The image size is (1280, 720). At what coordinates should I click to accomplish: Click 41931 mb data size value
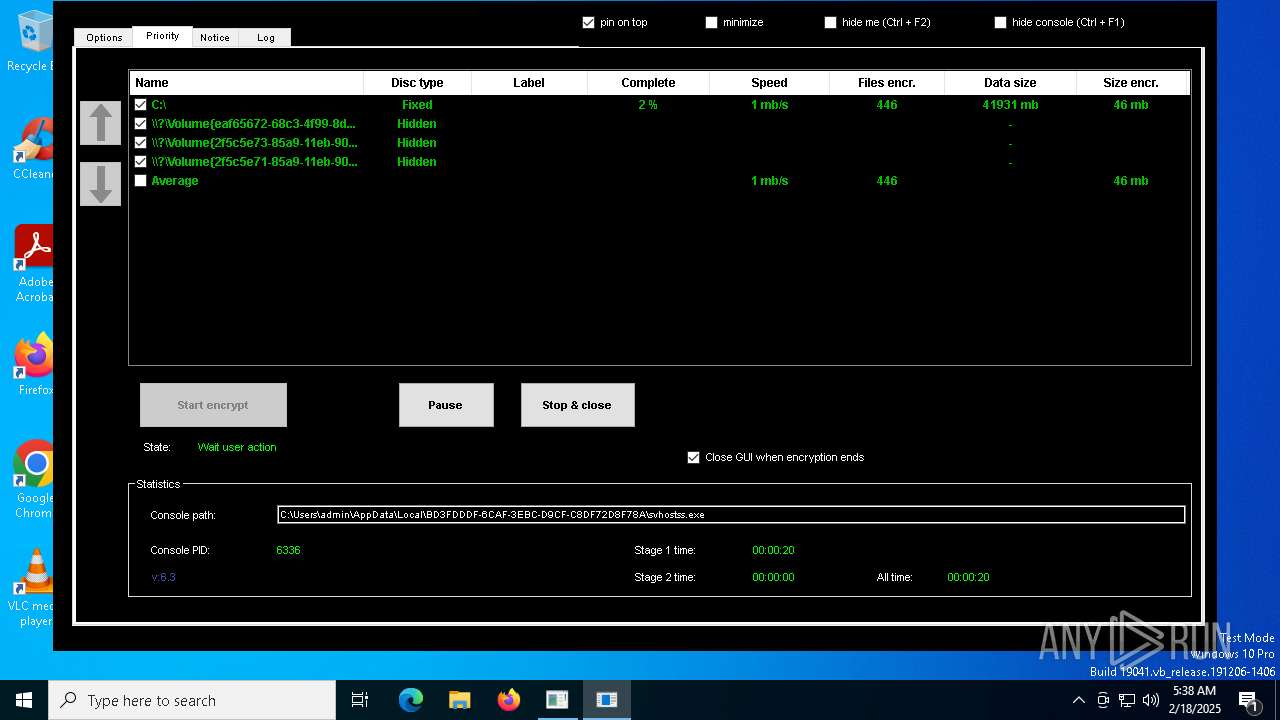pyautogui.click(x=1010, y=104)
